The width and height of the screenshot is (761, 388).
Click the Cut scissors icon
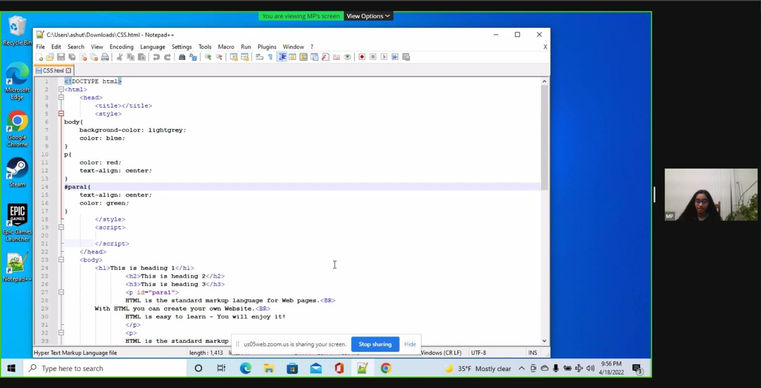click(119, 57)
